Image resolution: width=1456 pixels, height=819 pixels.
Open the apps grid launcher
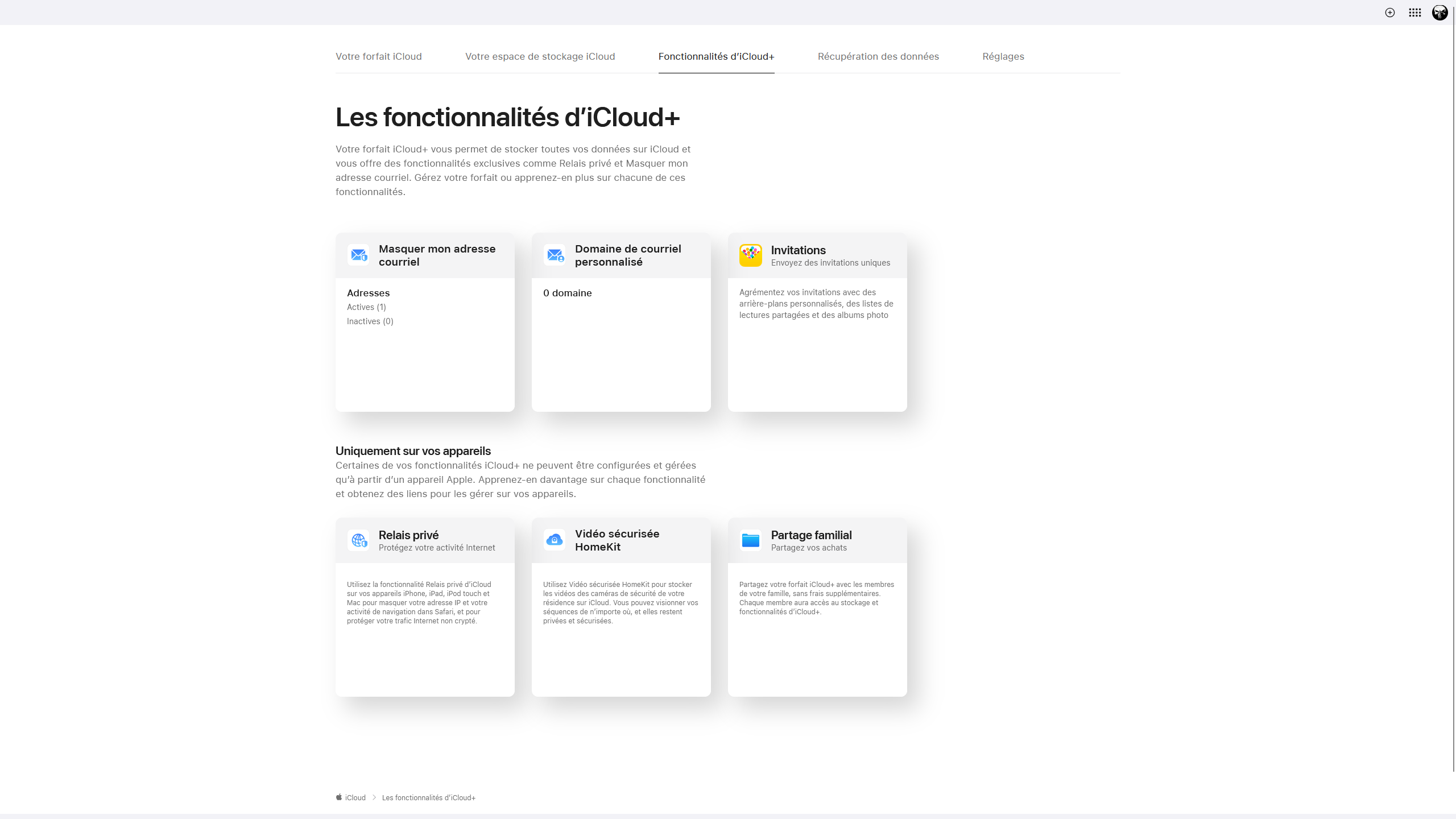(x=1414, y=13)
